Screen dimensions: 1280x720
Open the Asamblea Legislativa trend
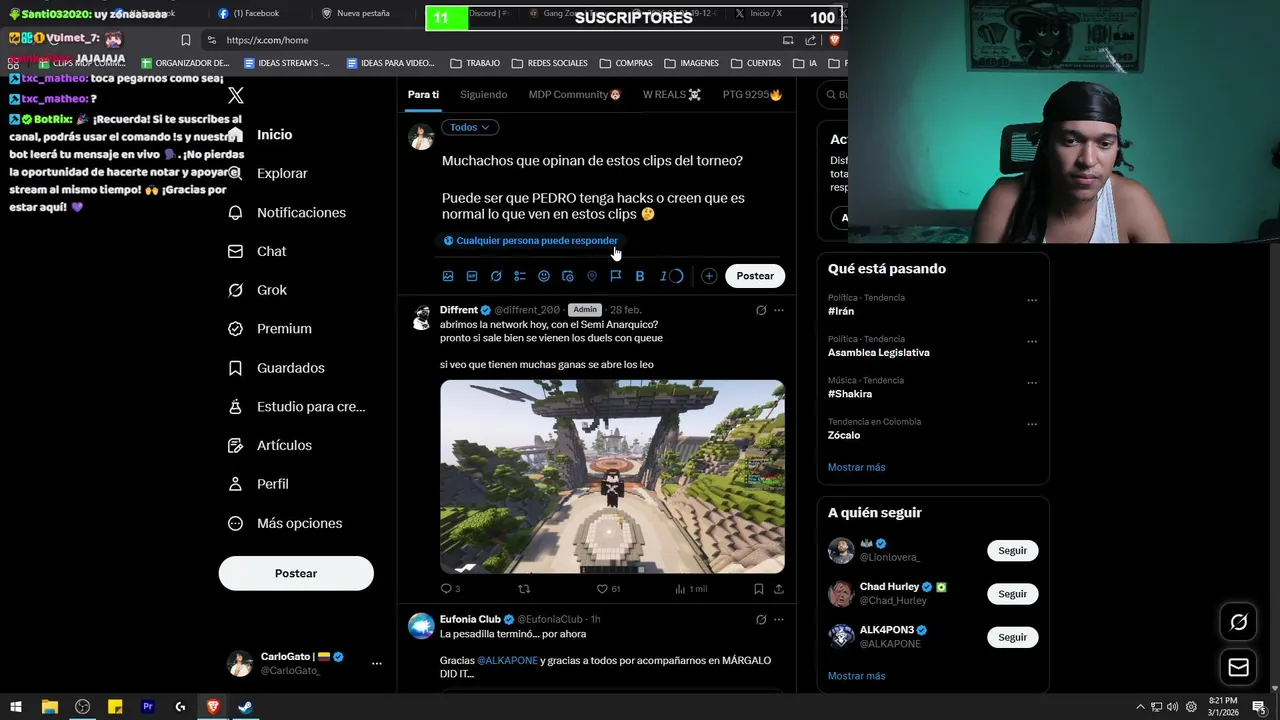point(878,352)
